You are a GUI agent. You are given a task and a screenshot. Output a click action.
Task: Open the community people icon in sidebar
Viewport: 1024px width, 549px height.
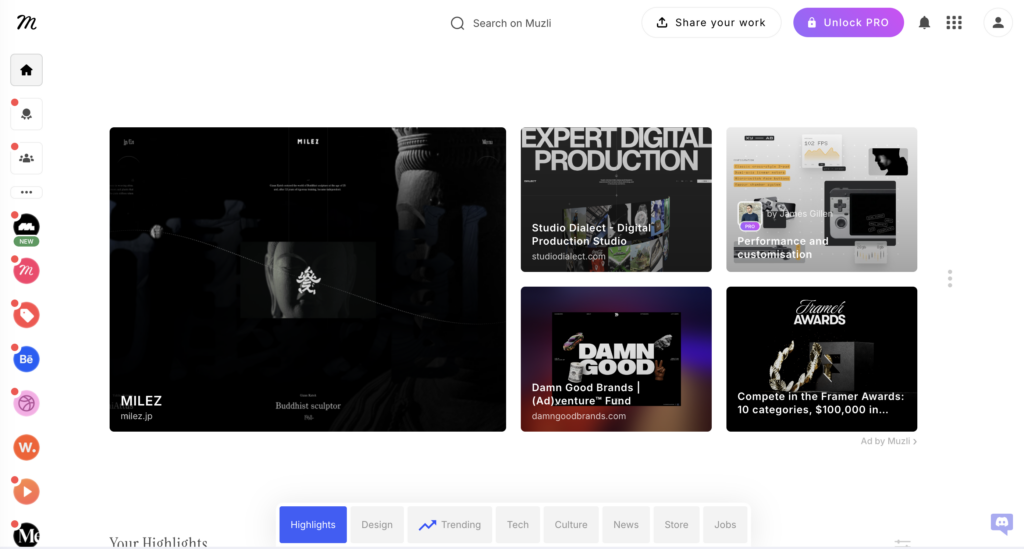click(27, 158)
